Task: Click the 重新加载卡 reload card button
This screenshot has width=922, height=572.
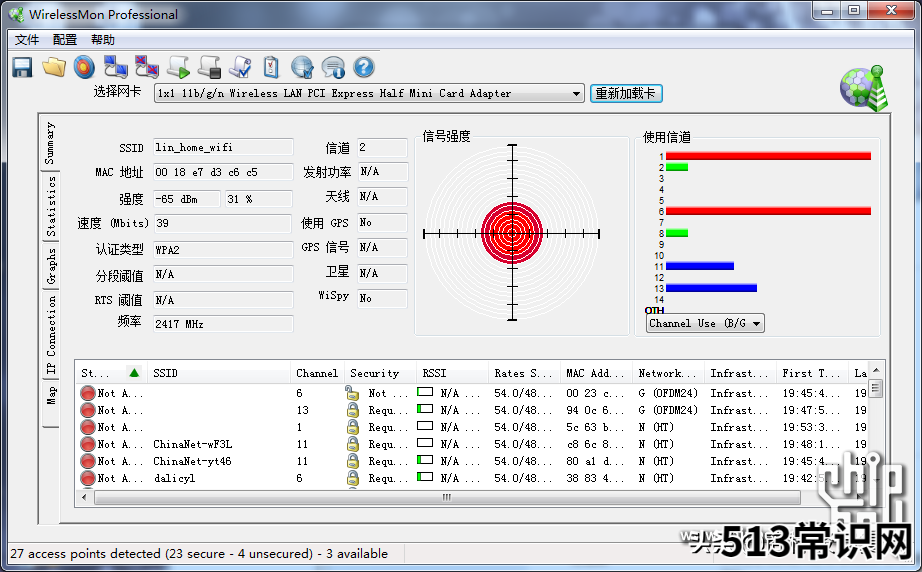Action: [x=626, y=93]
